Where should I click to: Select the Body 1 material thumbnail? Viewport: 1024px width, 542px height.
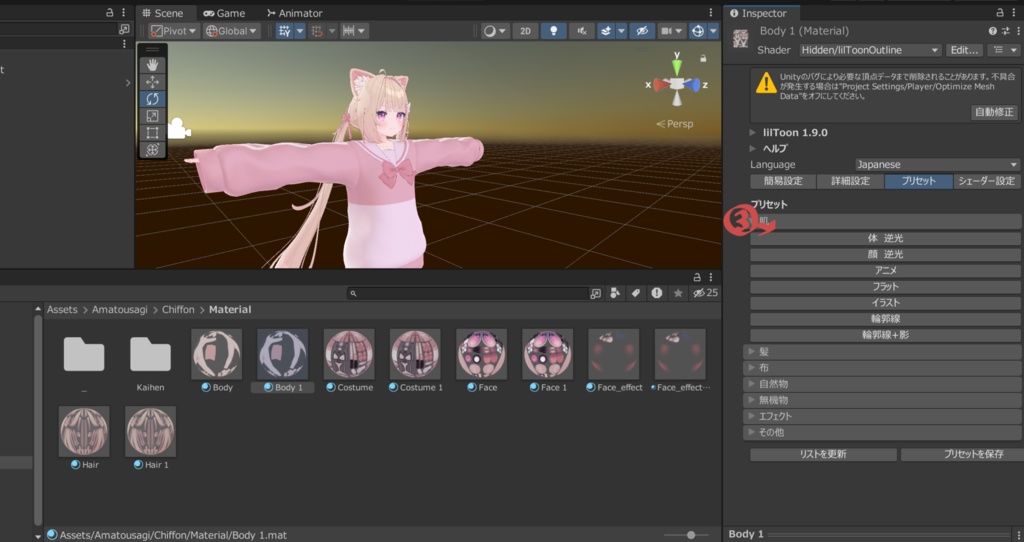coord(282,354)
